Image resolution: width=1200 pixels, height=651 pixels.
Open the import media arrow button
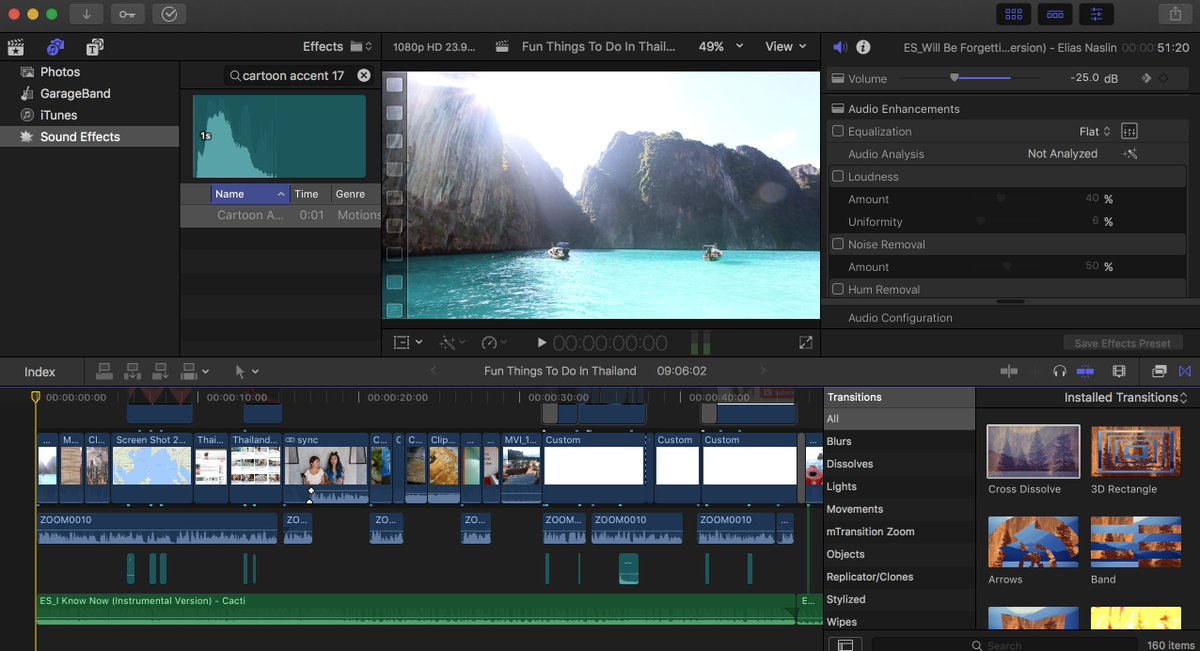click(87, 14)
